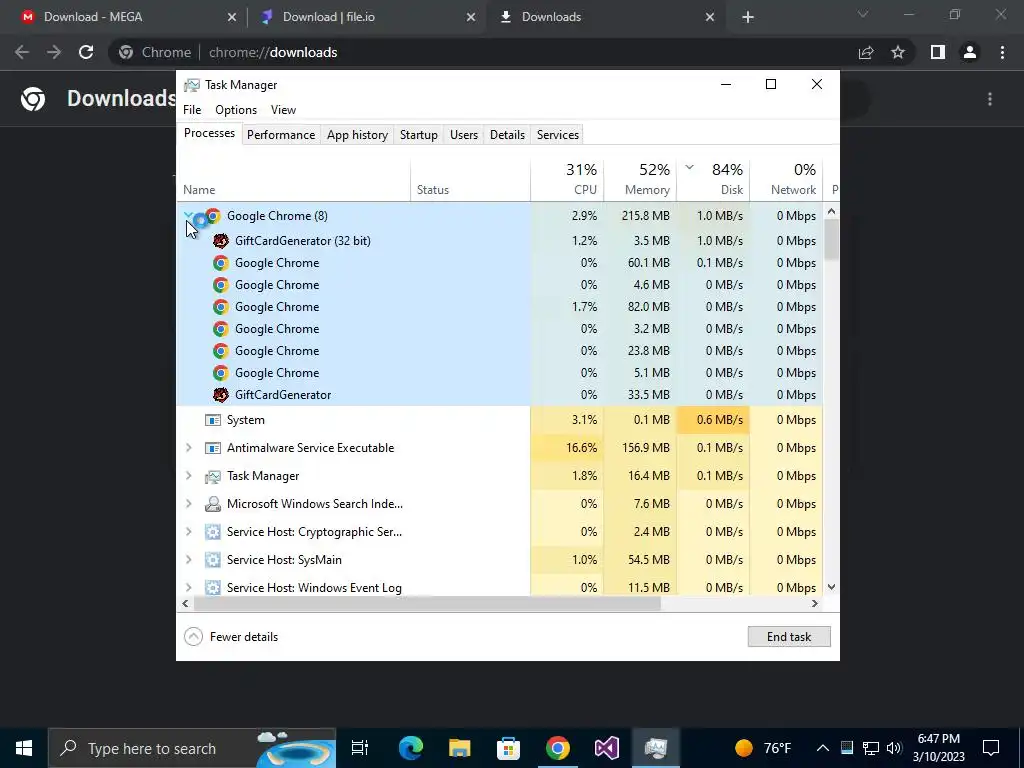Sort processes by Name column header

(x=294, y=179)
